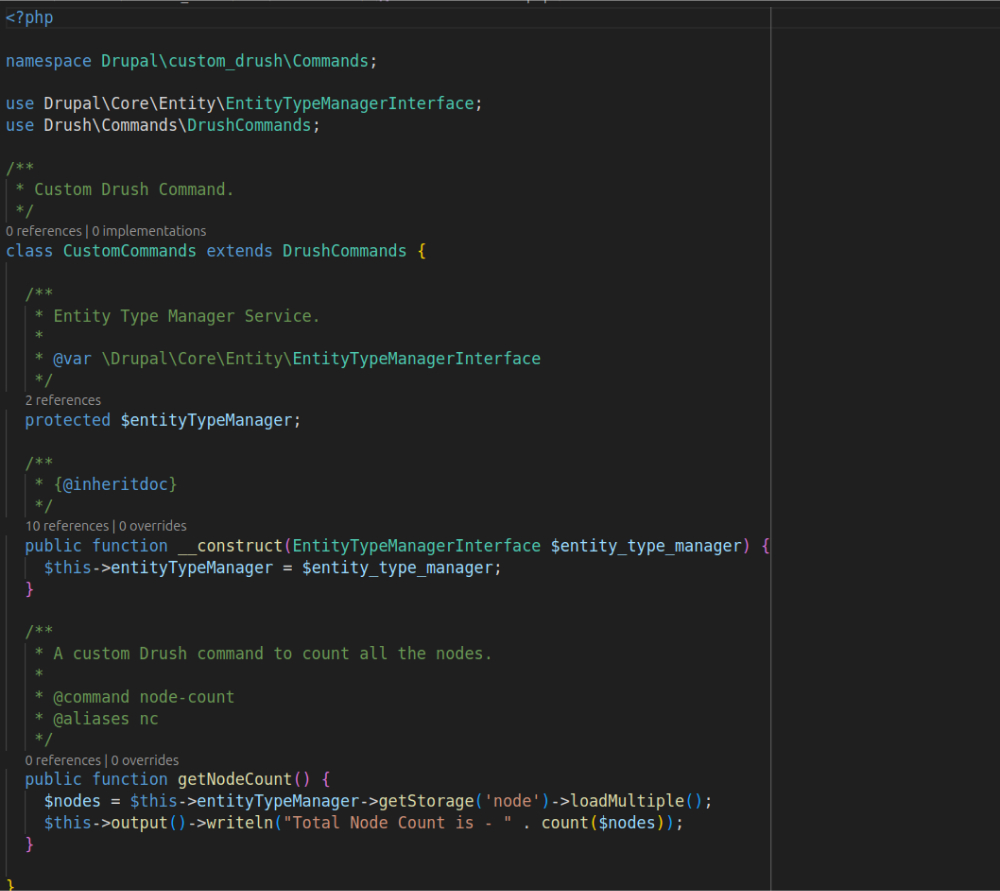Image resolution: width=1000 pixels, height=891 pixels.
Task: Click '0 overrides' lens above the getNodeCount function
Action: pos(145,760)
